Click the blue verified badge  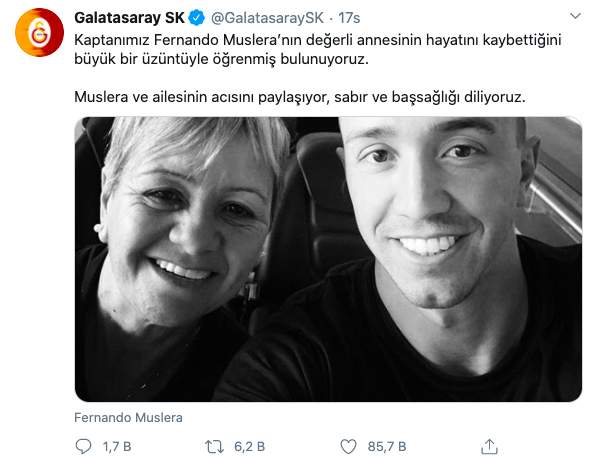197,18
